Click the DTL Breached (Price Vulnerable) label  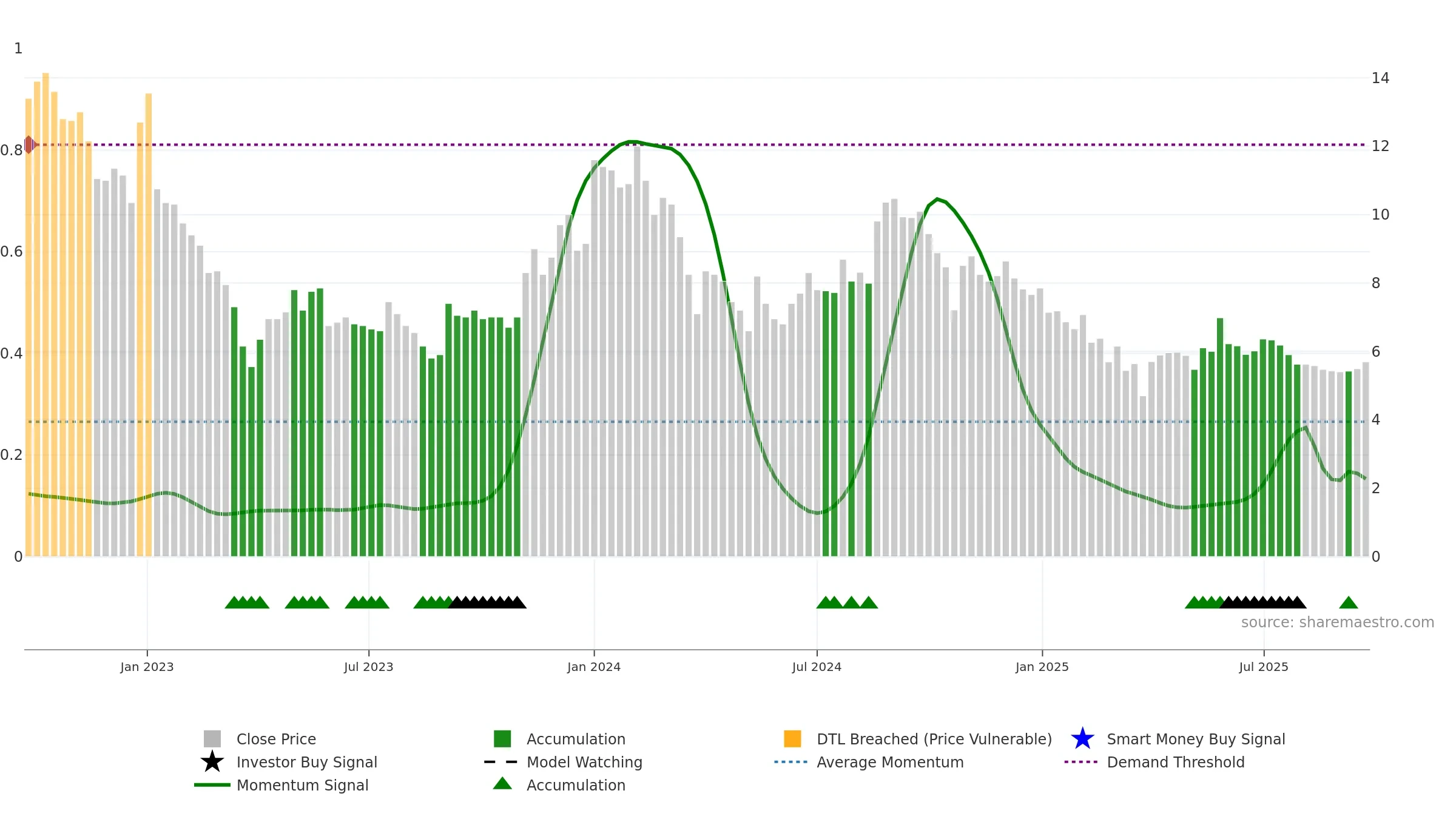click(x=934, y=739)
